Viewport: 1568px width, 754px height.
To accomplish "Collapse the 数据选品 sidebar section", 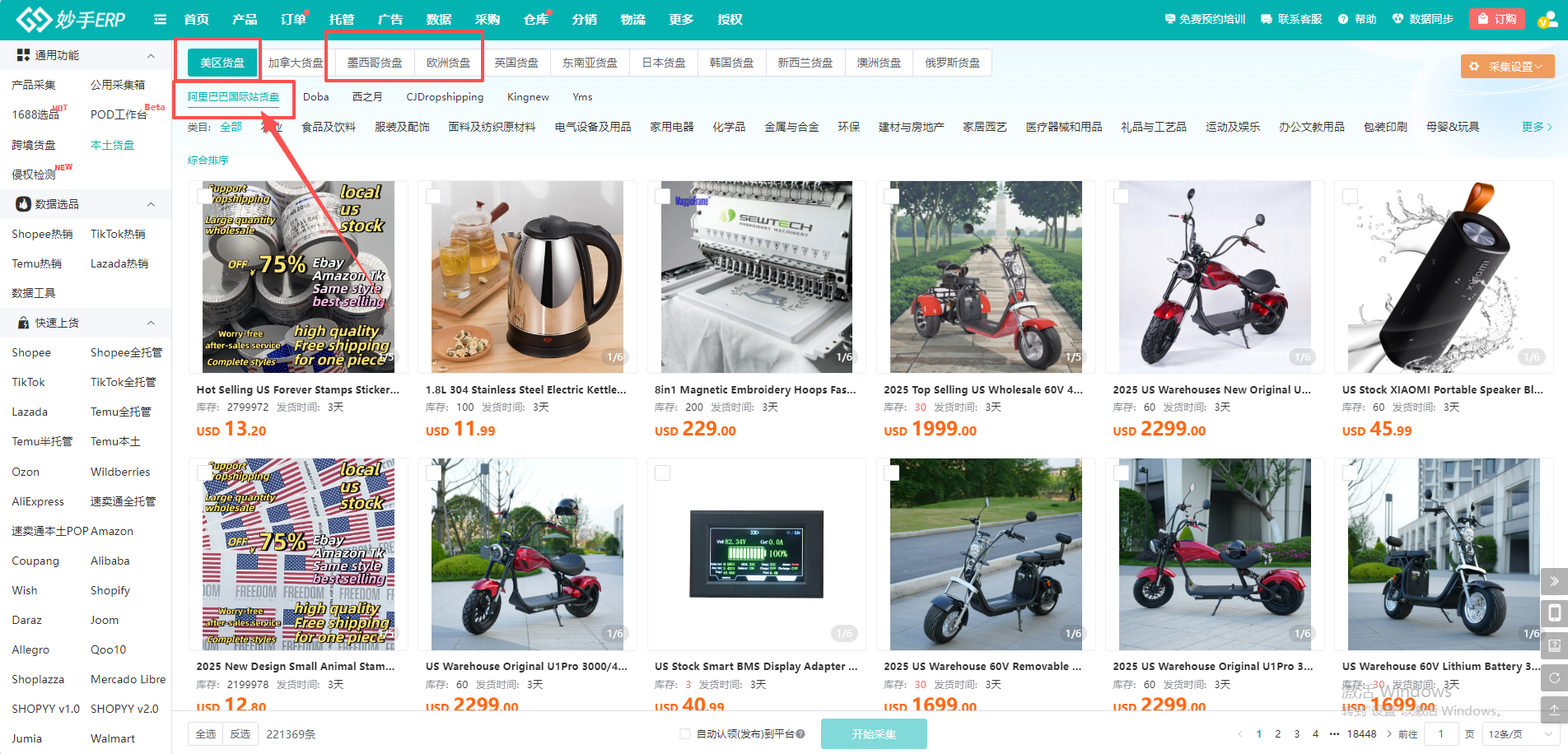I will pyautogui.click(x=151, y=204).
